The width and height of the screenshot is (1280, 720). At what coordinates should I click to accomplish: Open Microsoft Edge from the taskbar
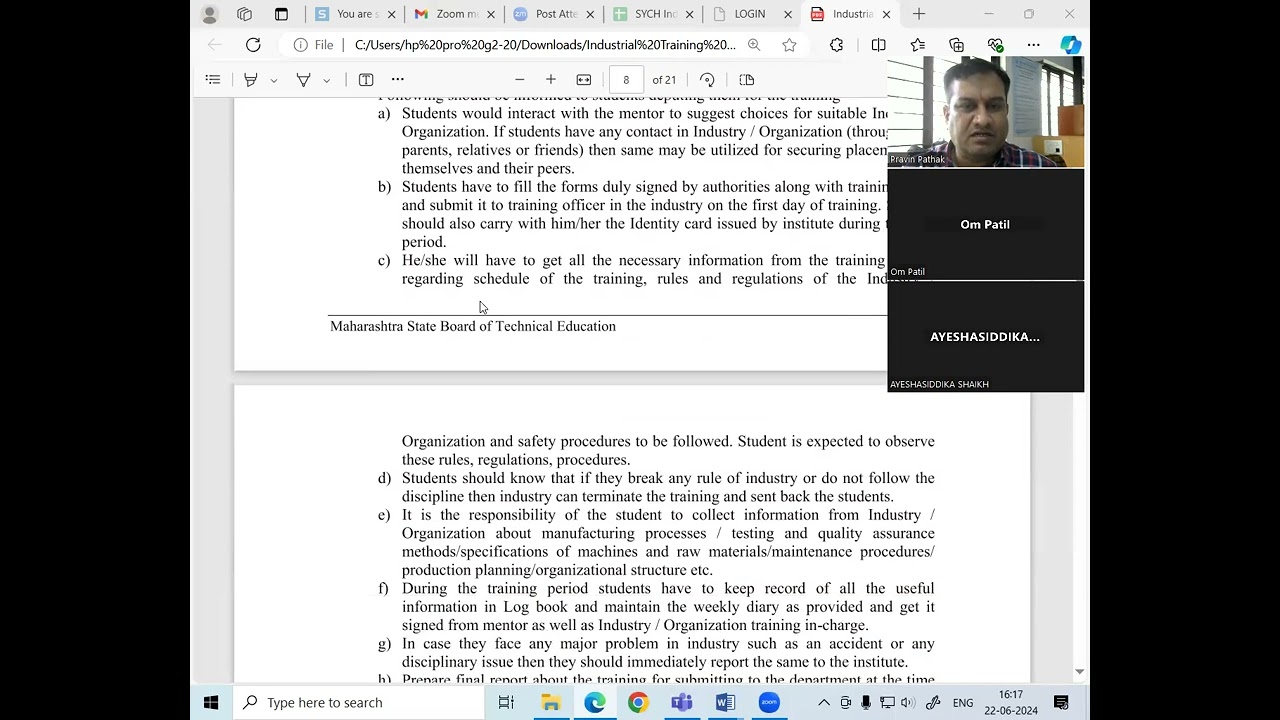[595, 703]
